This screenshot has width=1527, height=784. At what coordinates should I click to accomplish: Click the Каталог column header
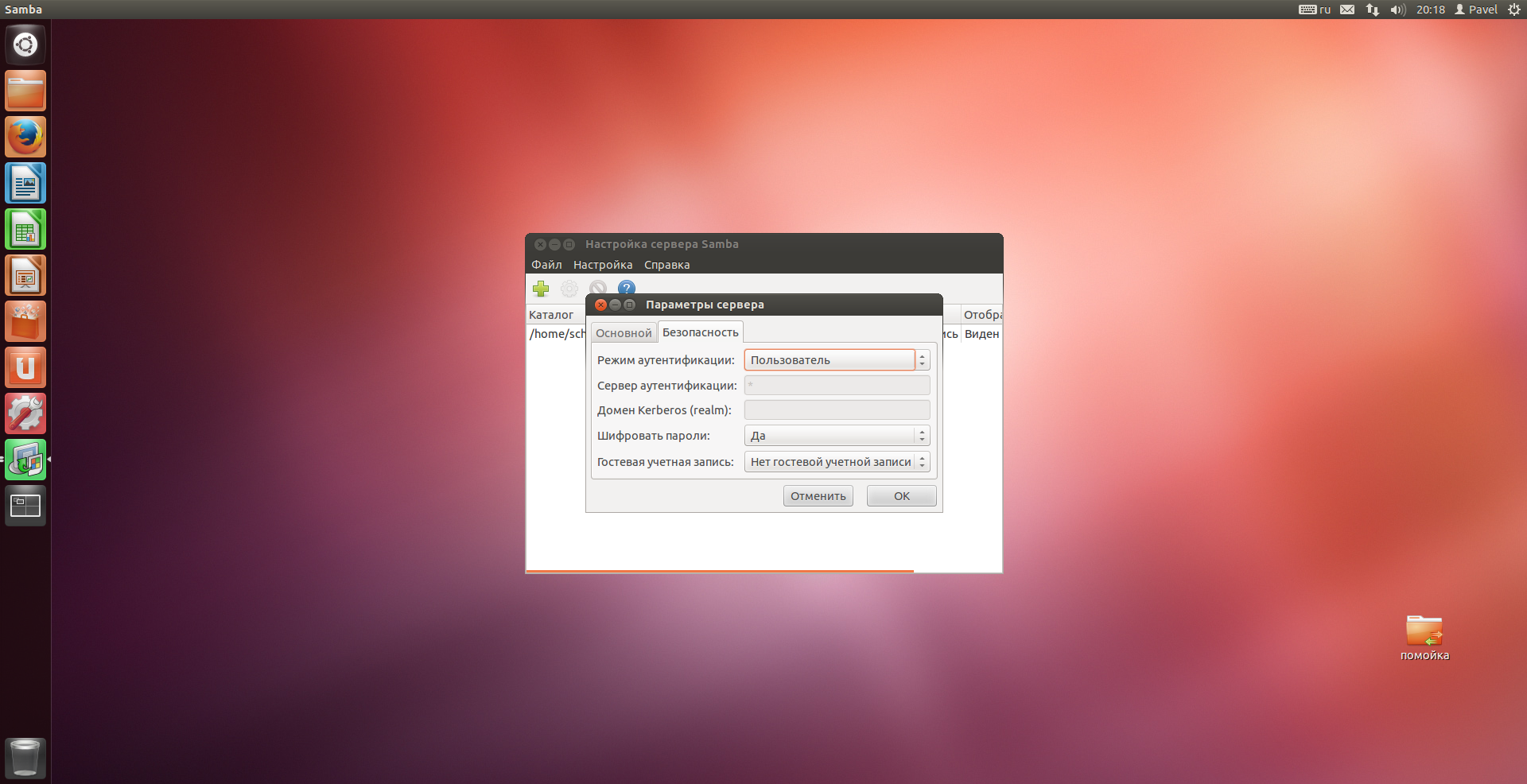[557, 315]
